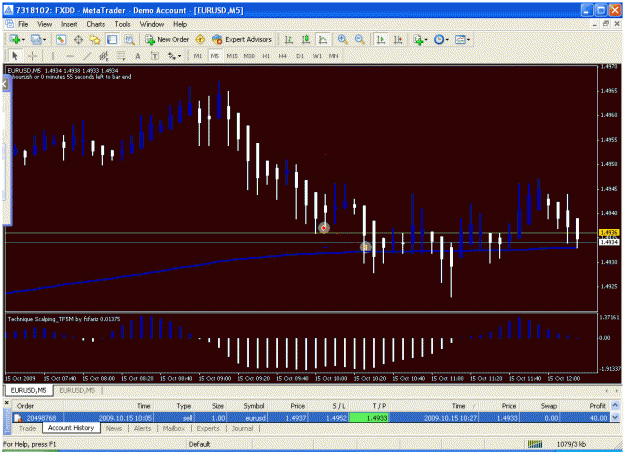Close the Terminal panel with its x
Viewport: 625px width, 452px height.
point(6,403)
